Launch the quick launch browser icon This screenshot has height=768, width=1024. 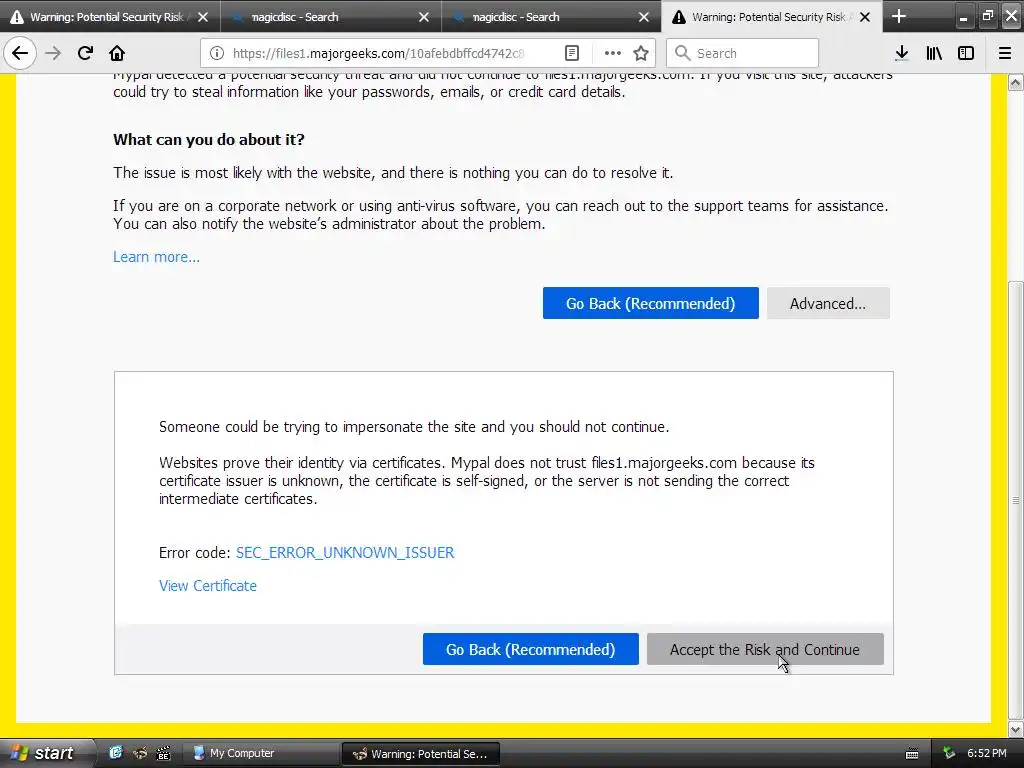(116, 753)
